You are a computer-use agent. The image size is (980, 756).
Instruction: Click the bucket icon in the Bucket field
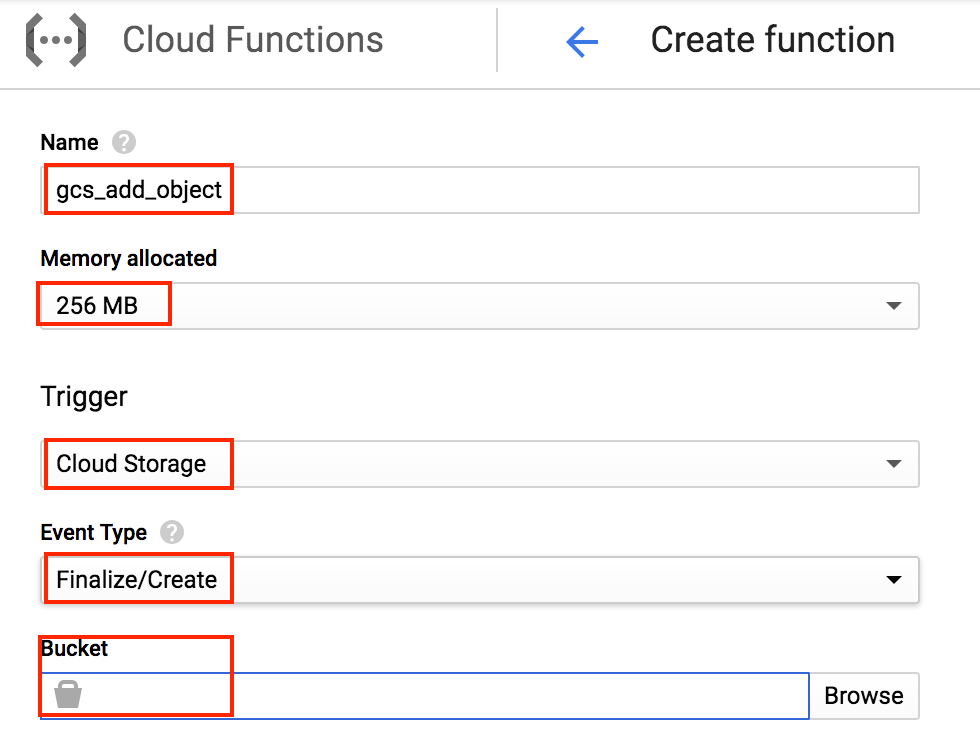(x=68, y=693)
